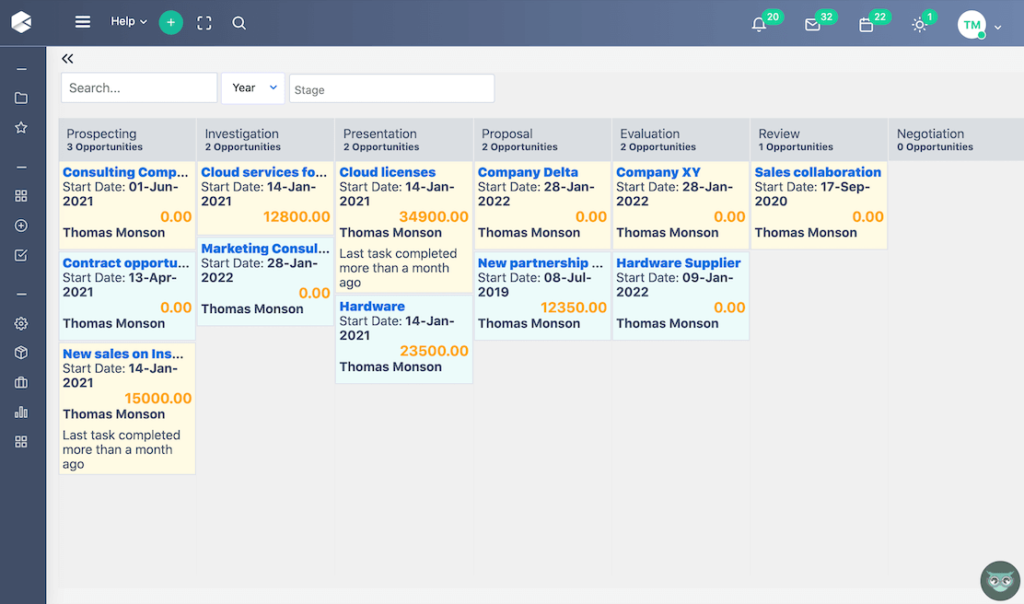Expand the Year period dropdown
The image size is (1024, 604).
point(253,88)
